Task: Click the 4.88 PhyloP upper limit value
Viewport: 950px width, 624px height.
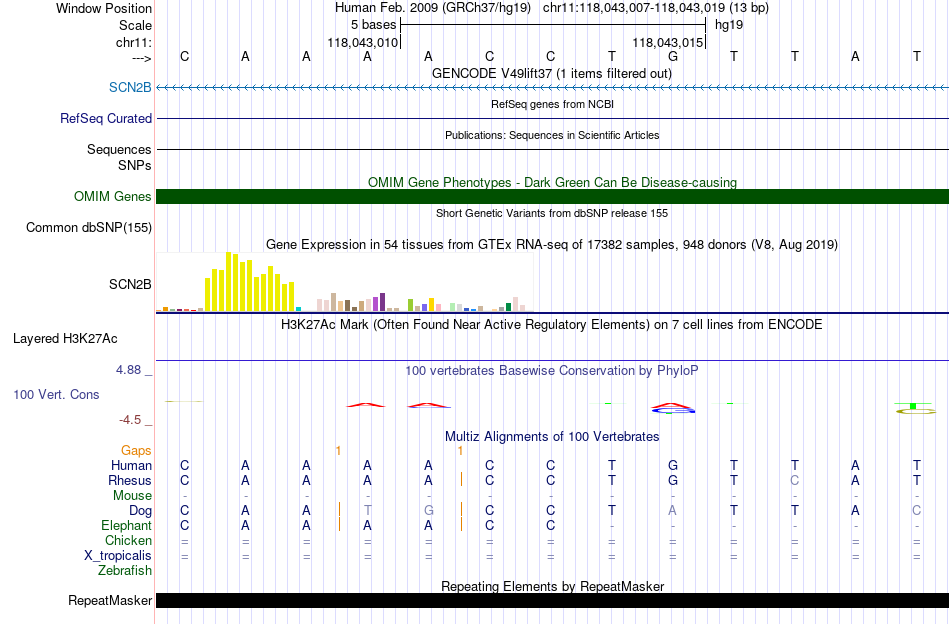Action: click(x=128, y=370)
